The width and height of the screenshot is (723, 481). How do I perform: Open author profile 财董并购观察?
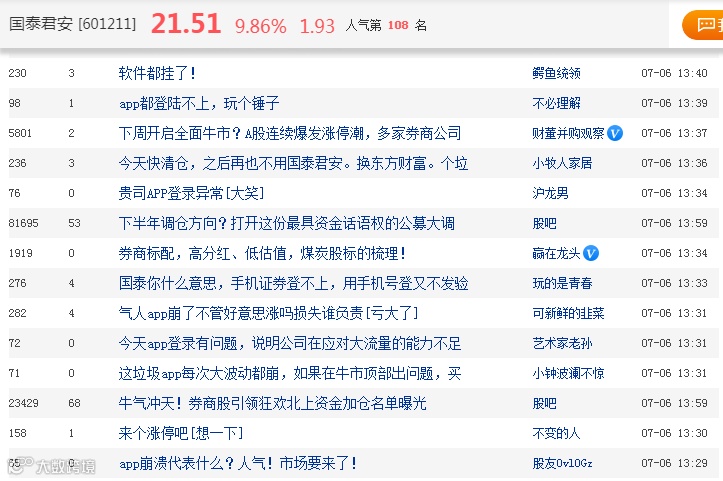point(568,133)
